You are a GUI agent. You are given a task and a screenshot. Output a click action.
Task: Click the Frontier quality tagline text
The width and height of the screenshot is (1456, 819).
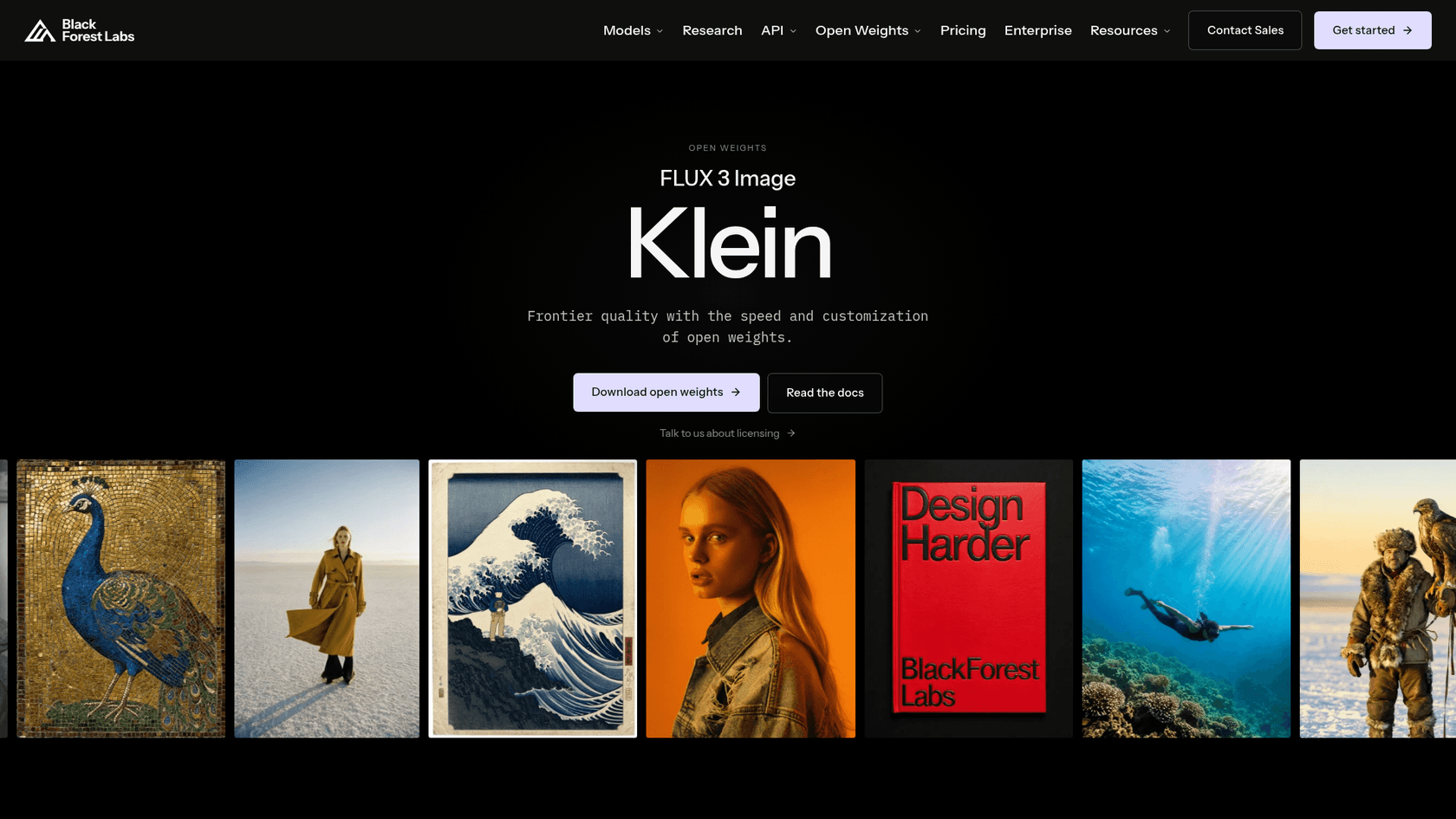[x=727, y=327]
